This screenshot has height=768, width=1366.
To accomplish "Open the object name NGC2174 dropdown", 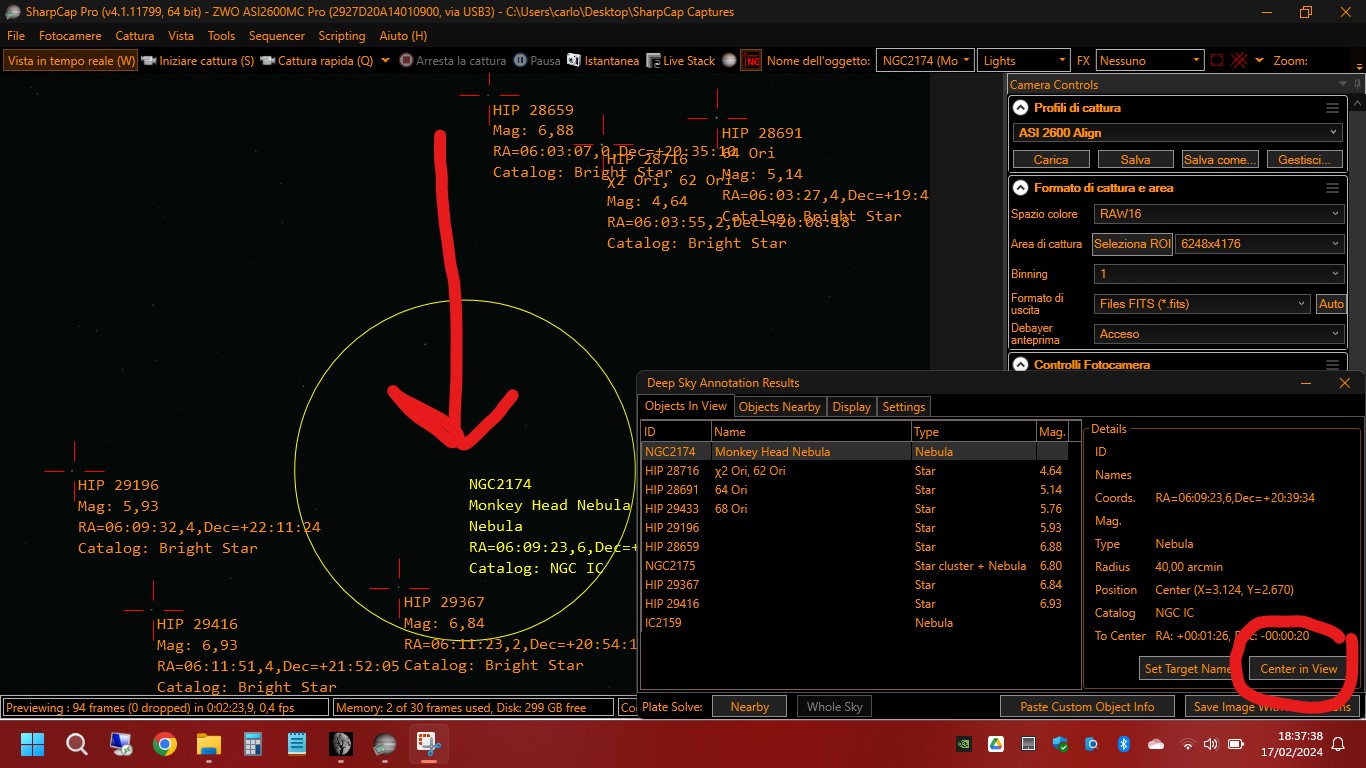I will click(x=966, y=61).
